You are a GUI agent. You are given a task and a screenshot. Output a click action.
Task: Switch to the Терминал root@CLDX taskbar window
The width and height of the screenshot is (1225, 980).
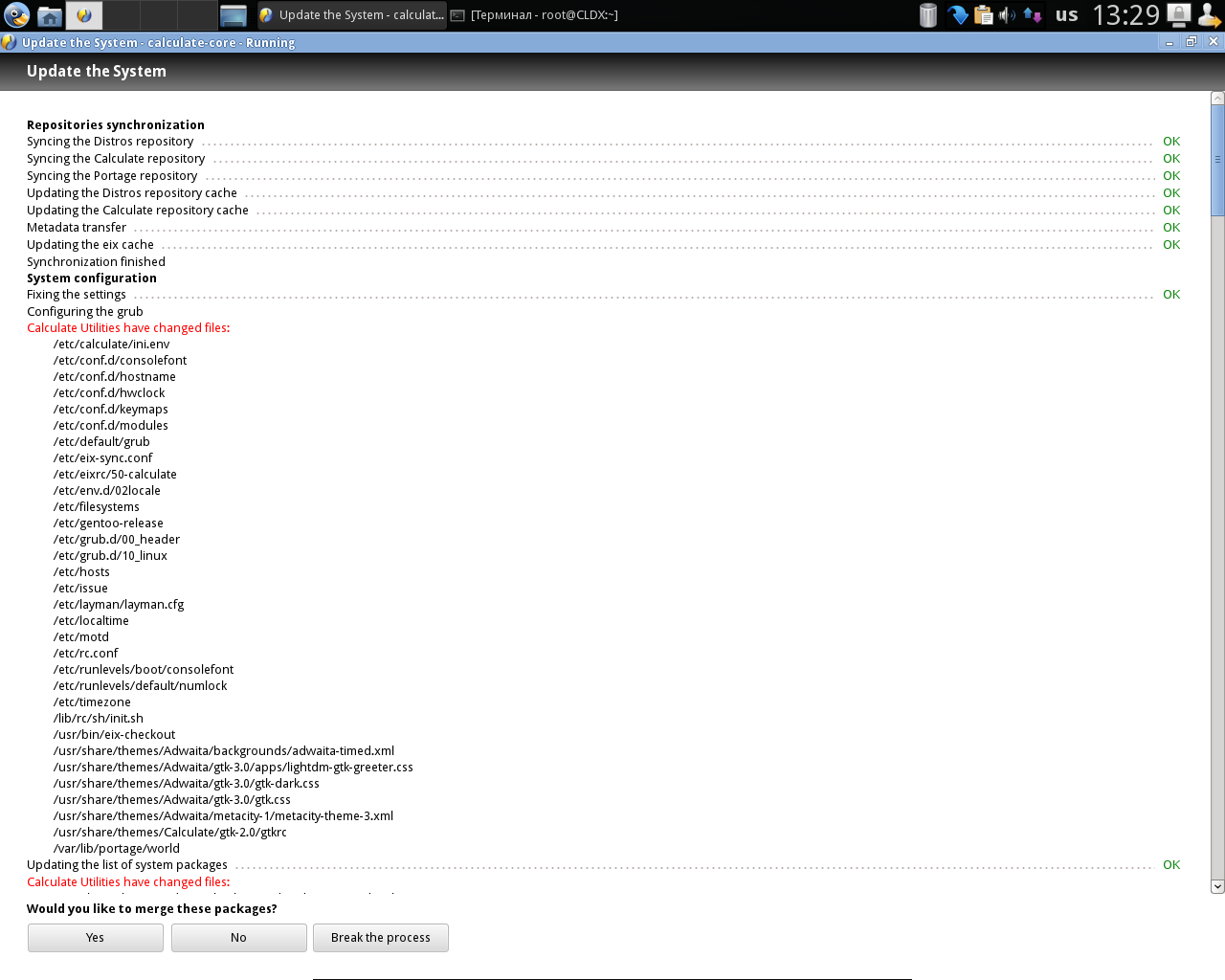(x=534, y=15)
